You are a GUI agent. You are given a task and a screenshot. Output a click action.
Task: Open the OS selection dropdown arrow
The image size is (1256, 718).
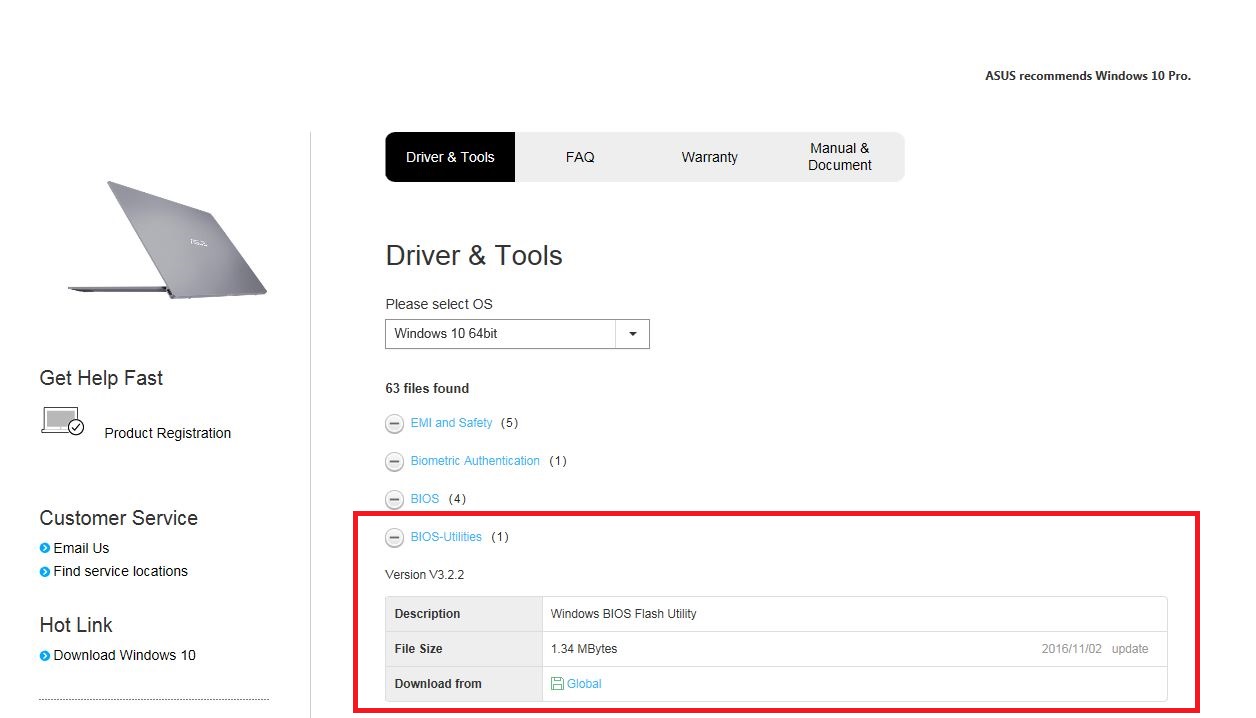[632, 334]
